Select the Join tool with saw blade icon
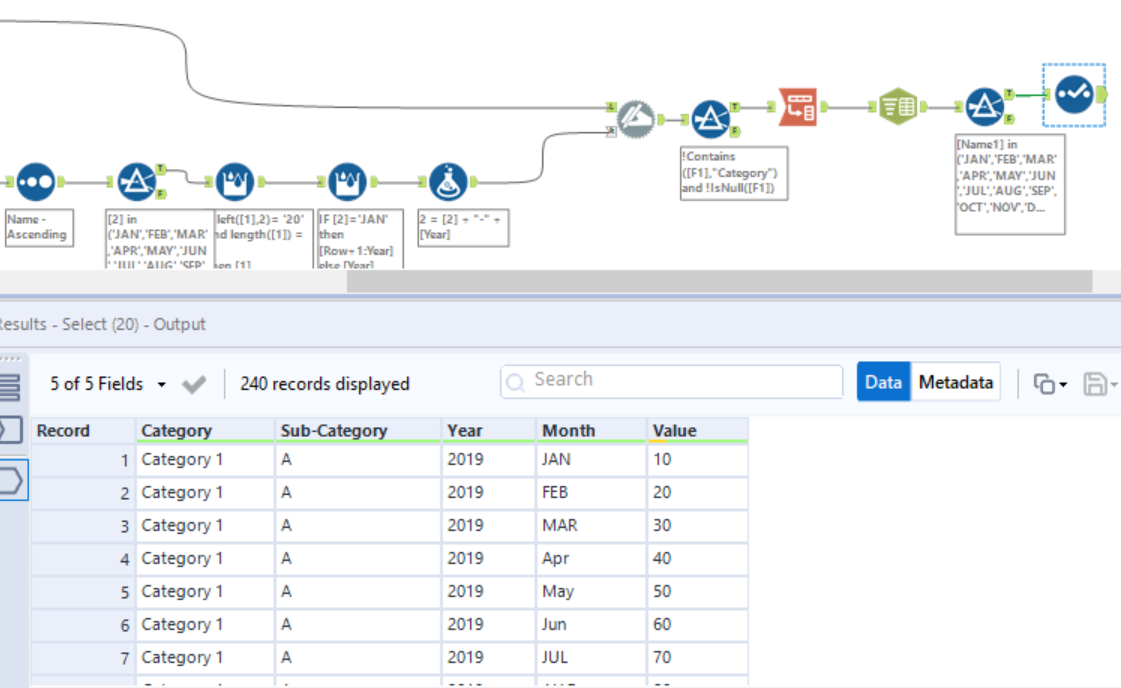1121x688 pixels. click(x=635, y=117)
